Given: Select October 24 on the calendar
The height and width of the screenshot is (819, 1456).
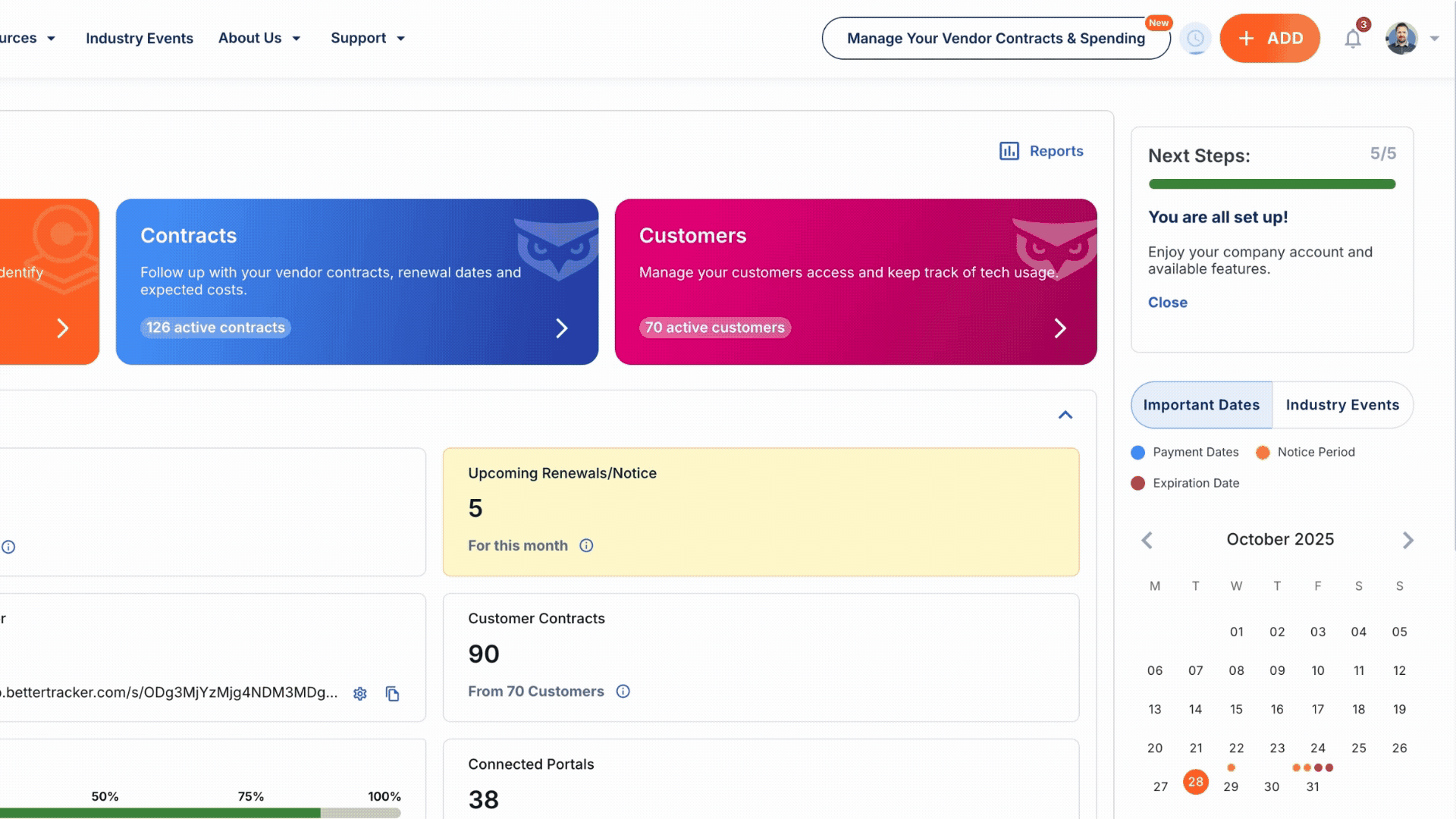Looking at the screenshot, I should point(1317,748).
